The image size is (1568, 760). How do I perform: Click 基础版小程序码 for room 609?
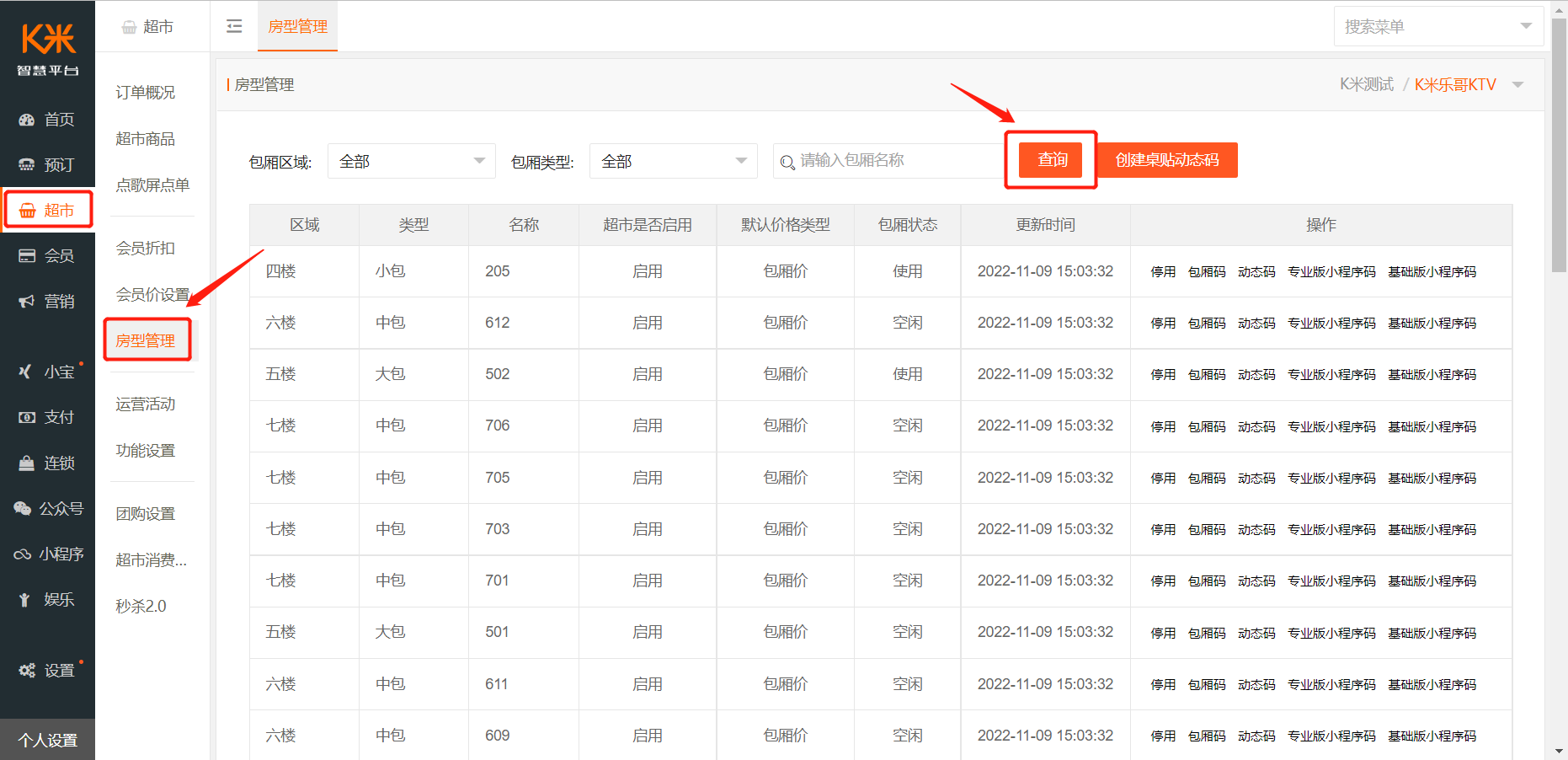coord(1432,736)
